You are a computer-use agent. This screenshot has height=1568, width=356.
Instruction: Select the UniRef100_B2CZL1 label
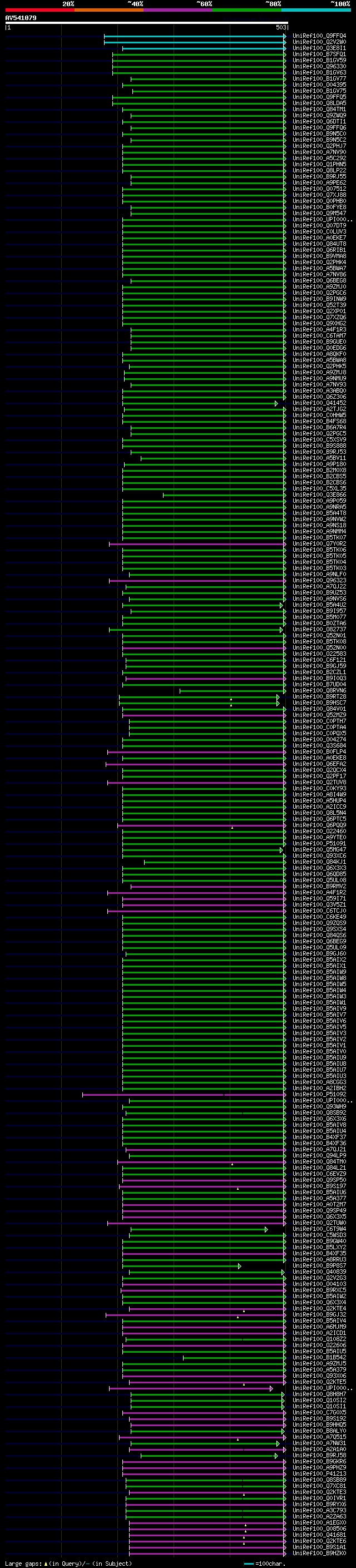point(319,672)
